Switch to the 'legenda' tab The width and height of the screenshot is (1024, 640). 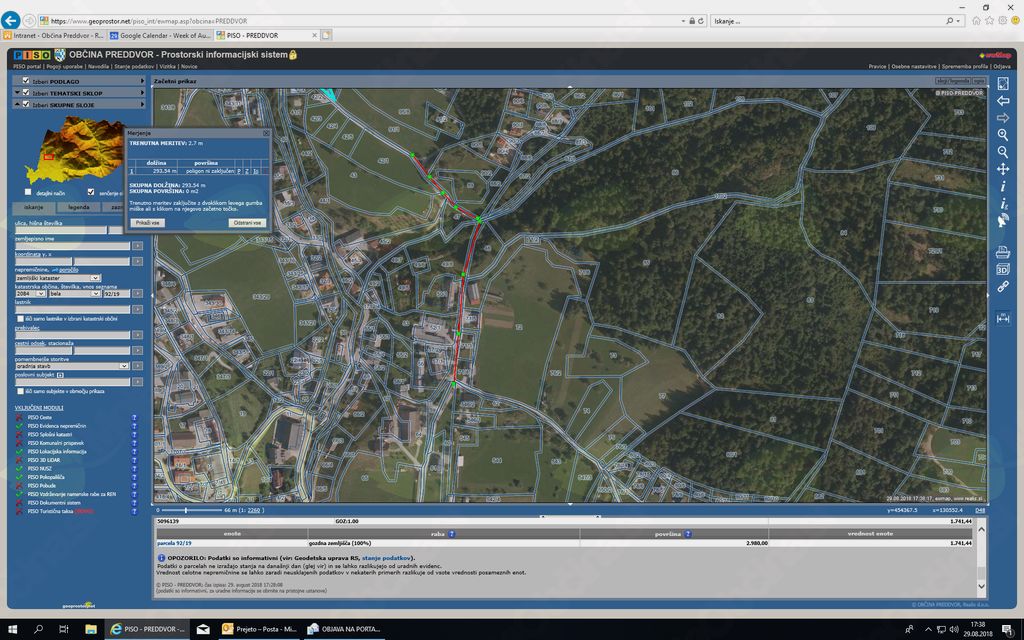click(78, 207)
